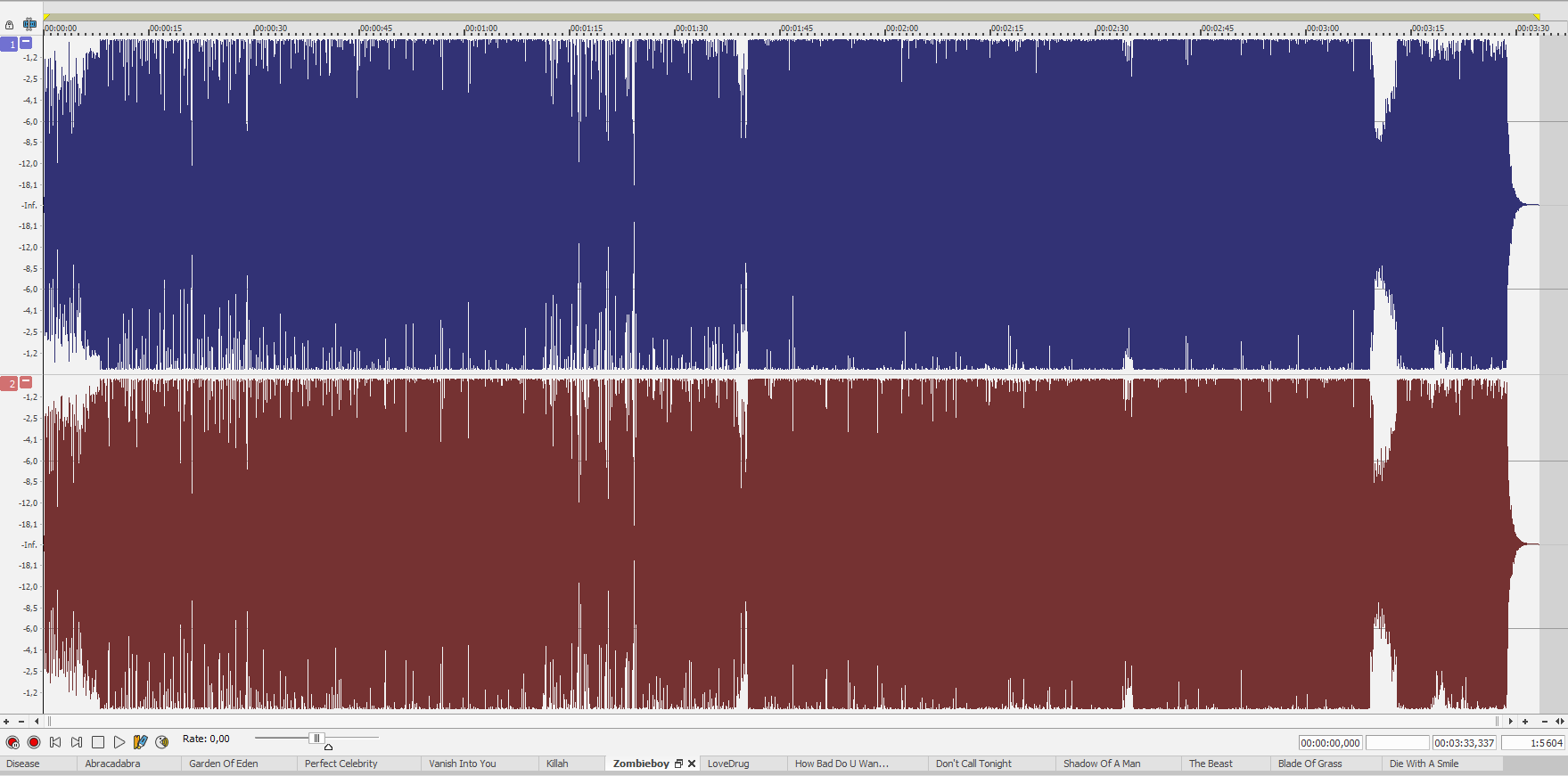Stop playback with the square Stop button
This screenshot has height=776, width=1568.
[x=98, y=742]
